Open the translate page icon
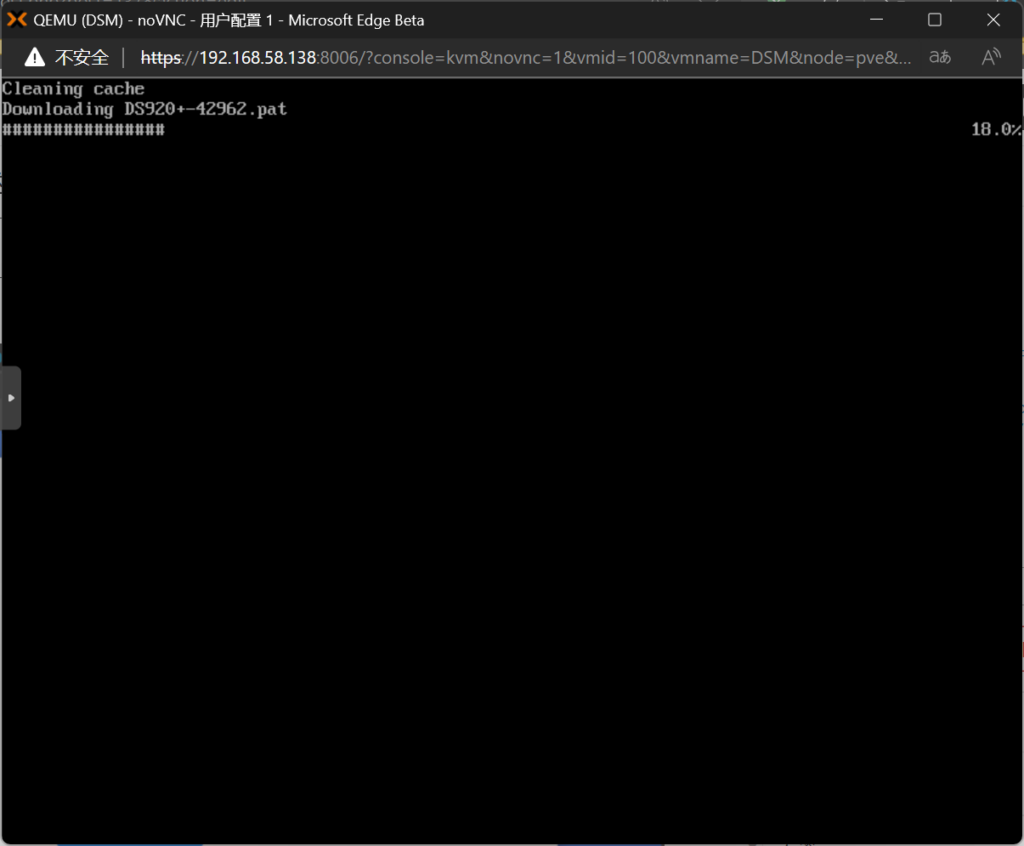Image resolution: width=1024 pixels, height=846 pixels. pyautogui.click(x=939, y=57)
